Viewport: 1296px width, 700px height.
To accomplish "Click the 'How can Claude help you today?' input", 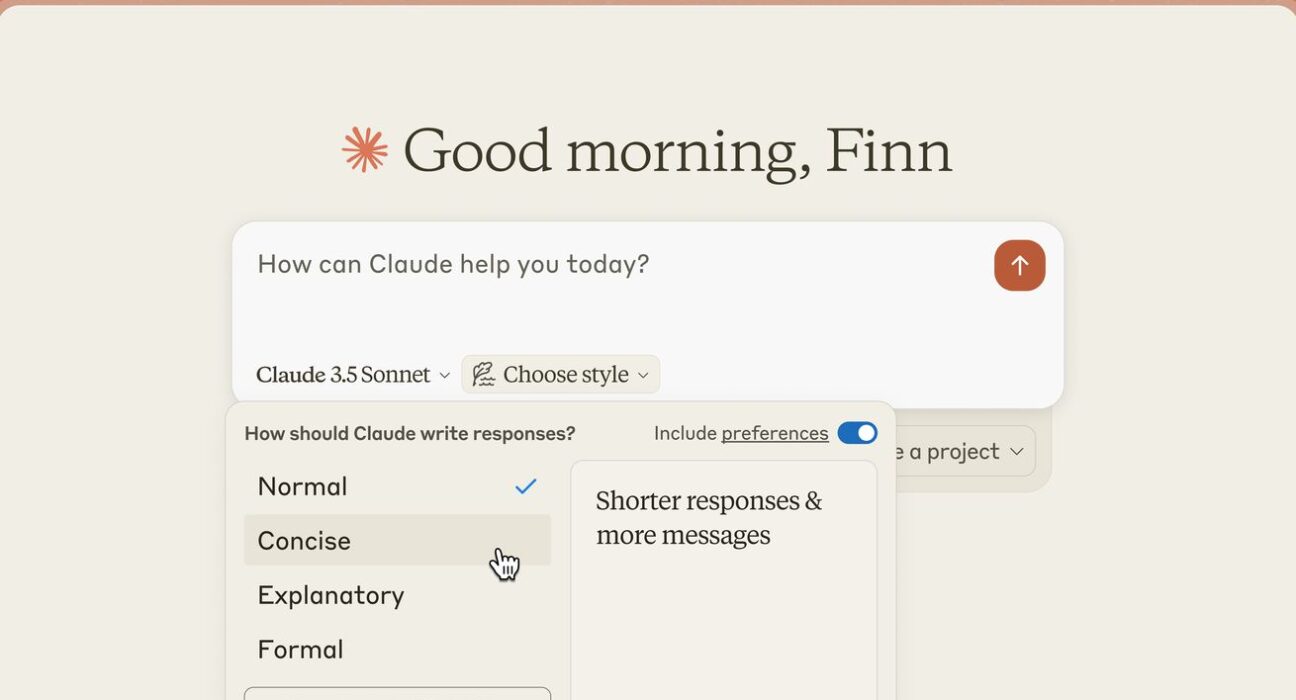I will (453, 264).
